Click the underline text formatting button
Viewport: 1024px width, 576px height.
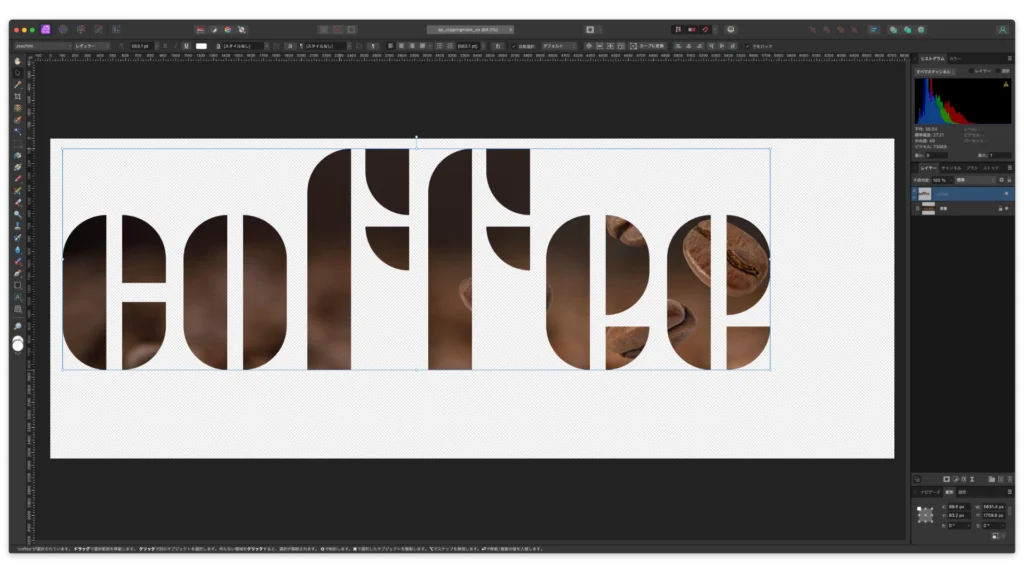[x=186, y=46]
